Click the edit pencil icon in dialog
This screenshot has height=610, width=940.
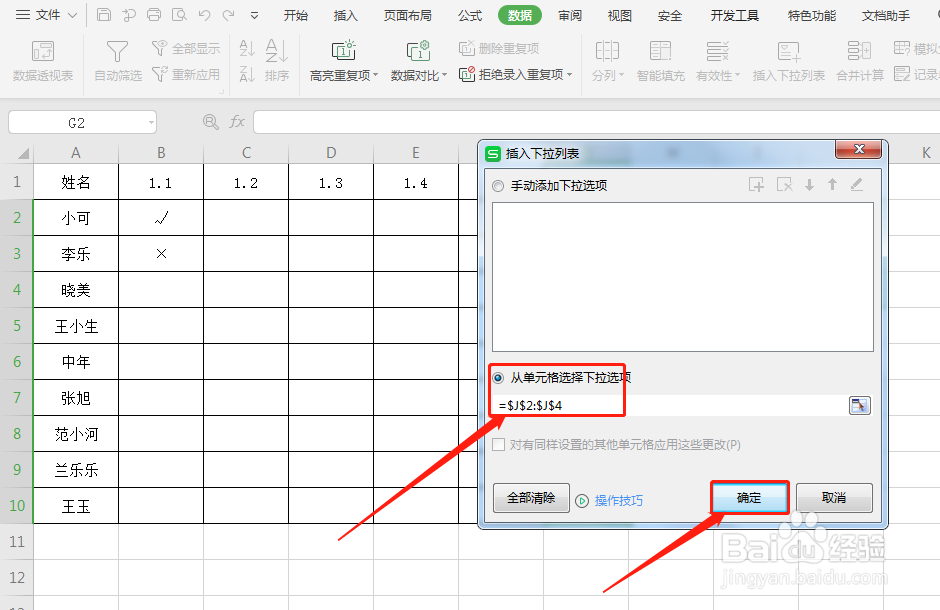(857, 185)
